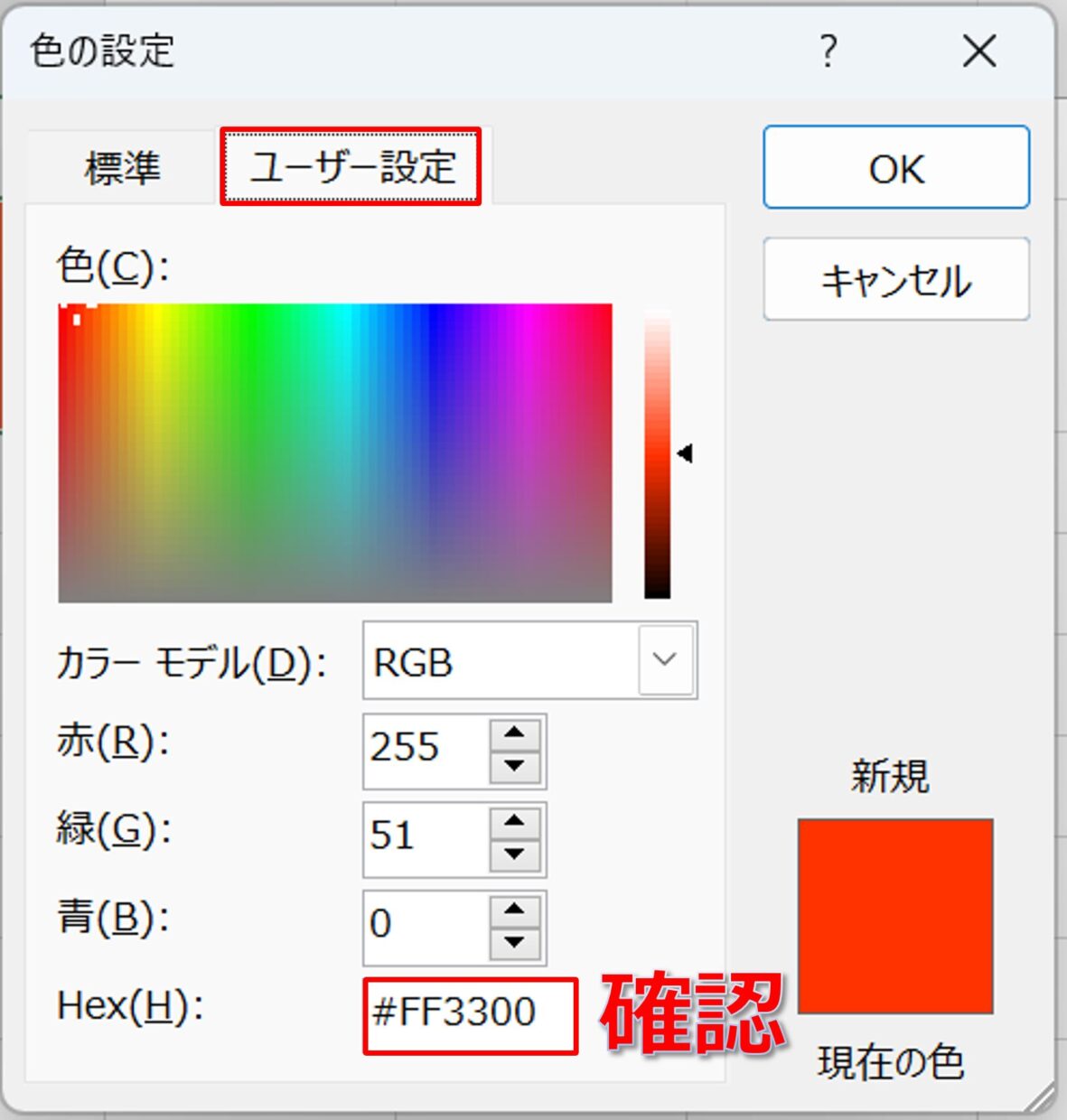Click the キャンセル button

(896, 279)
